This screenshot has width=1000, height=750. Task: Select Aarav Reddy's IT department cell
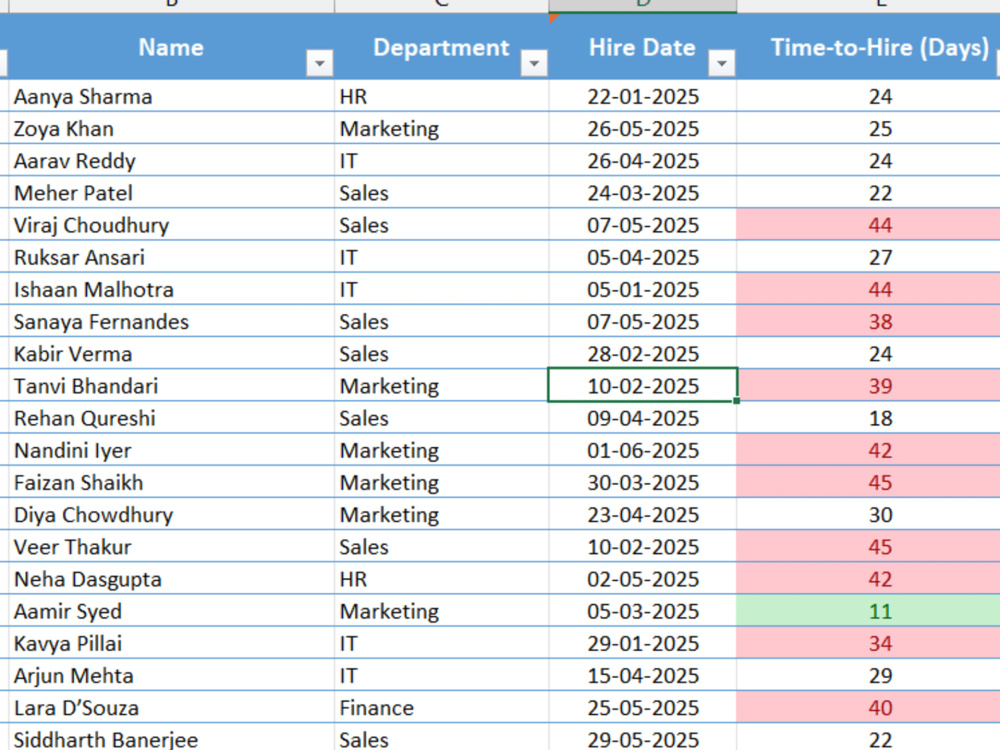click(441, 161)
